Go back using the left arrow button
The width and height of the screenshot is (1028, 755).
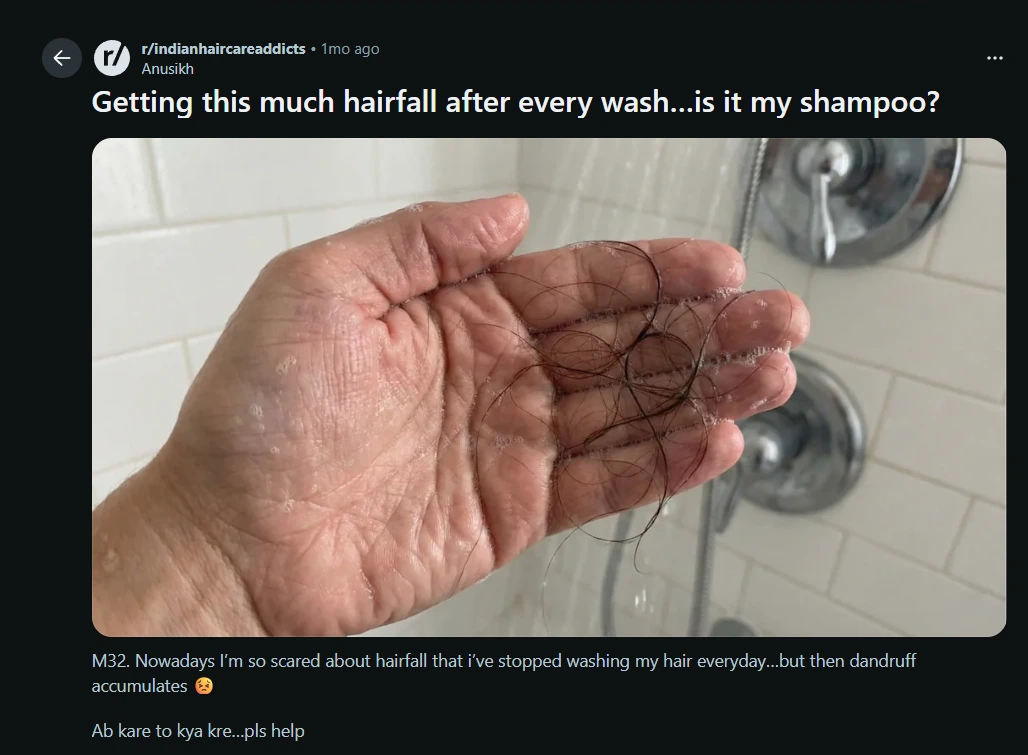tap(62, 58)
